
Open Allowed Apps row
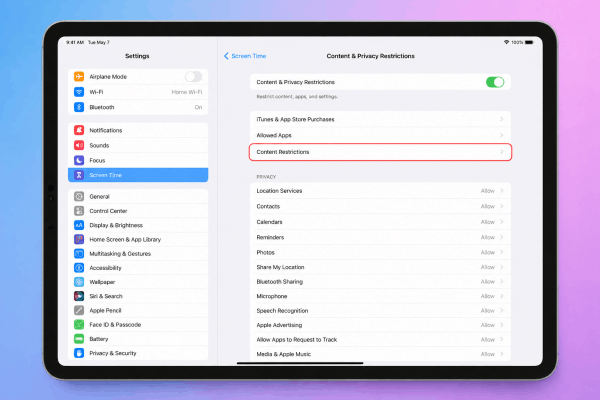click(380, 135)
